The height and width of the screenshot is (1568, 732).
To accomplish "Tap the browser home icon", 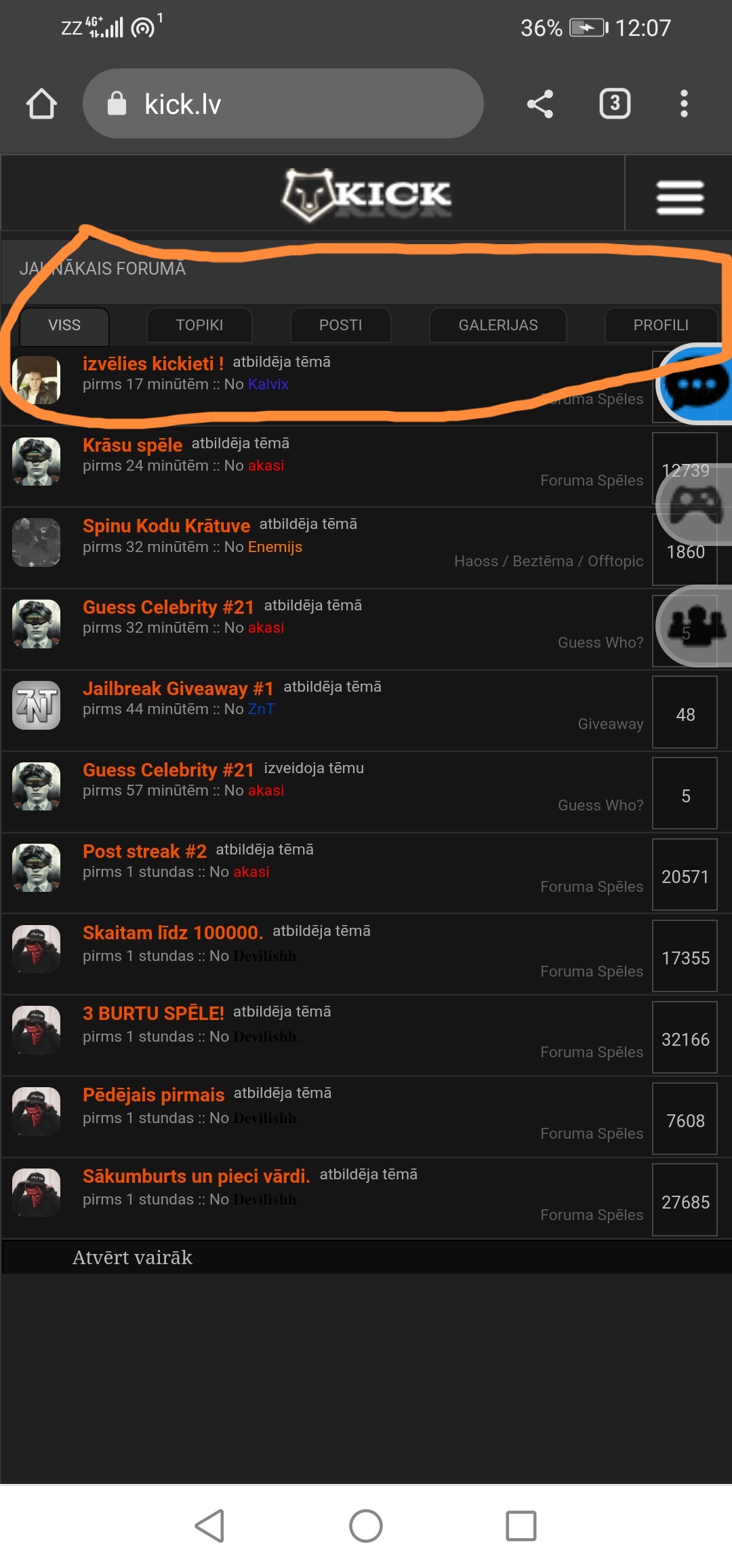I will tap(41, 104).
